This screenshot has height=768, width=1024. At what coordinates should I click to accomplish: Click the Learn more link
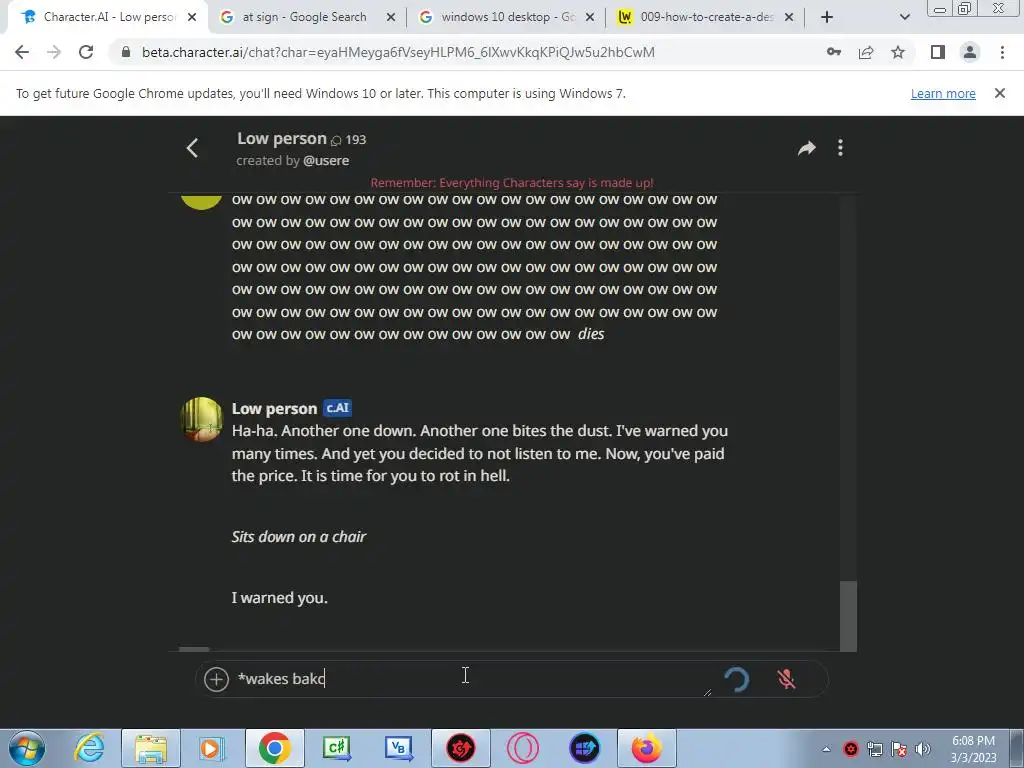[943, 94]
